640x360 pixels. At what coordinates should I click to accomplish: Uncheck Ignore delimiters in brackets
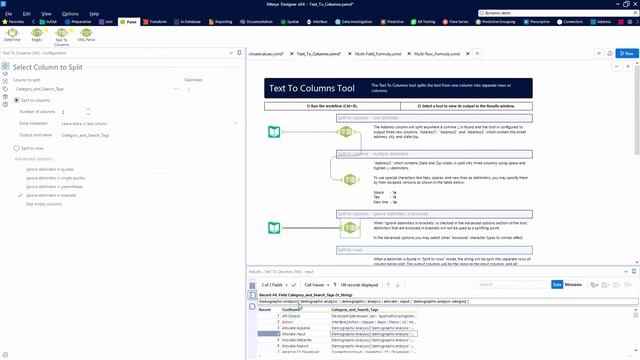(x=21, y=195)
